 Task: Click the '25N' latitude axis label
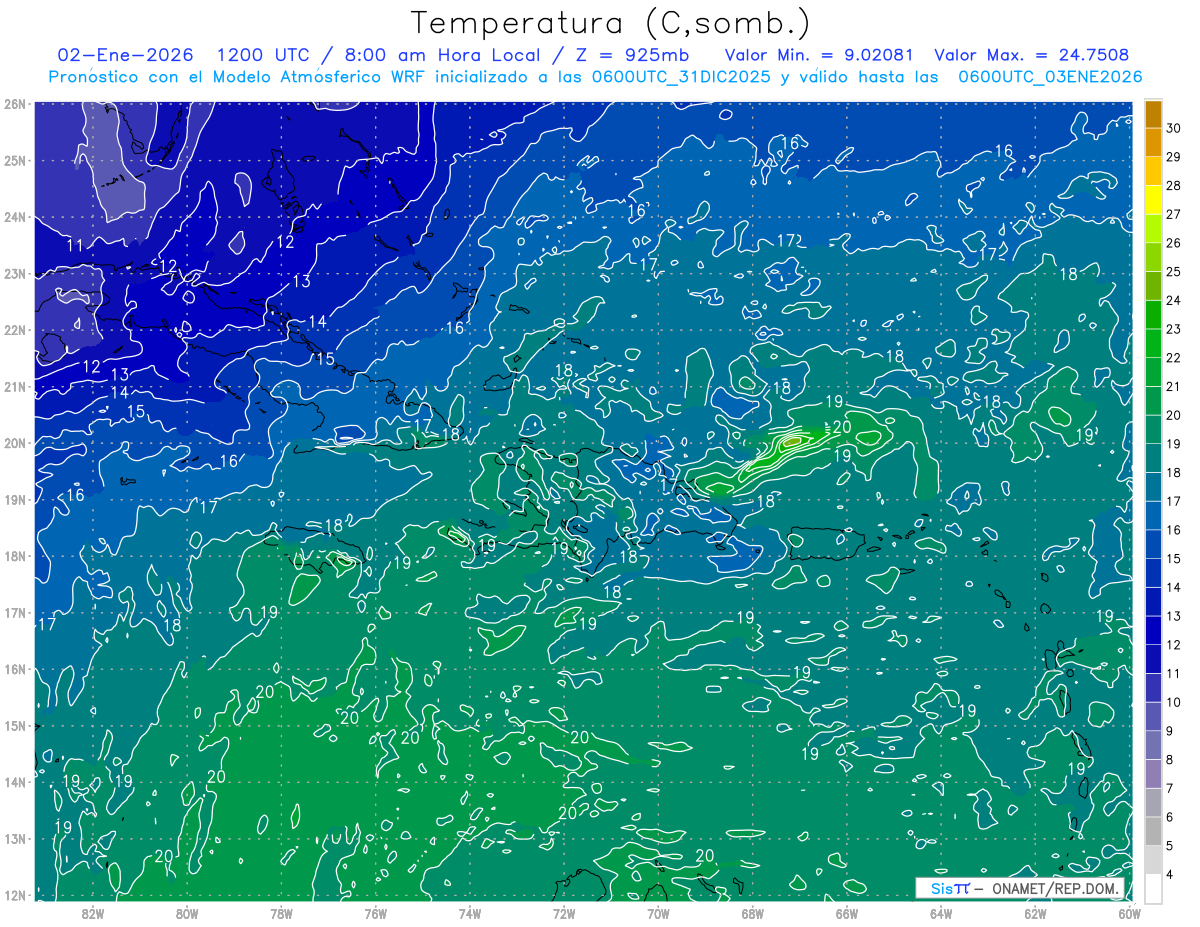pyautogui.click(x=14, y=160)
